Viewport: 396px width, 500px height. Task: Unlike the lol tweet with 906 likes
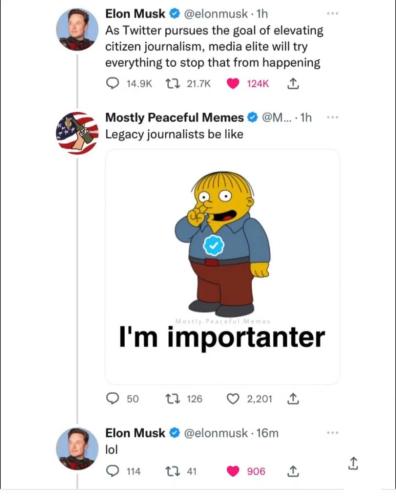tap(233, 471)
